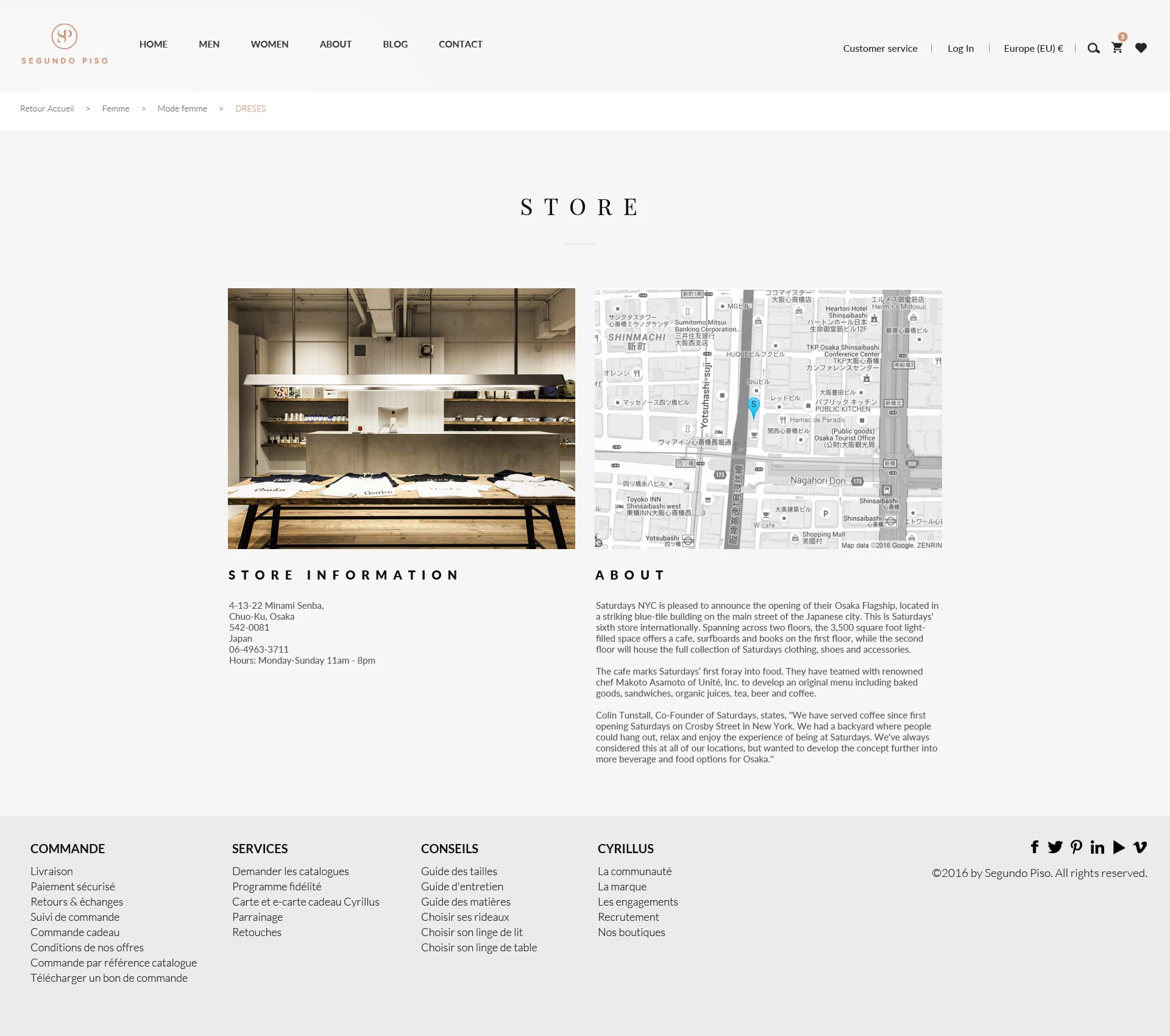Image resolution: width=1170 pixels, height=1036 pixels.
Task: Click the store phone number 06-4963-3711
Action: [259, 650]
